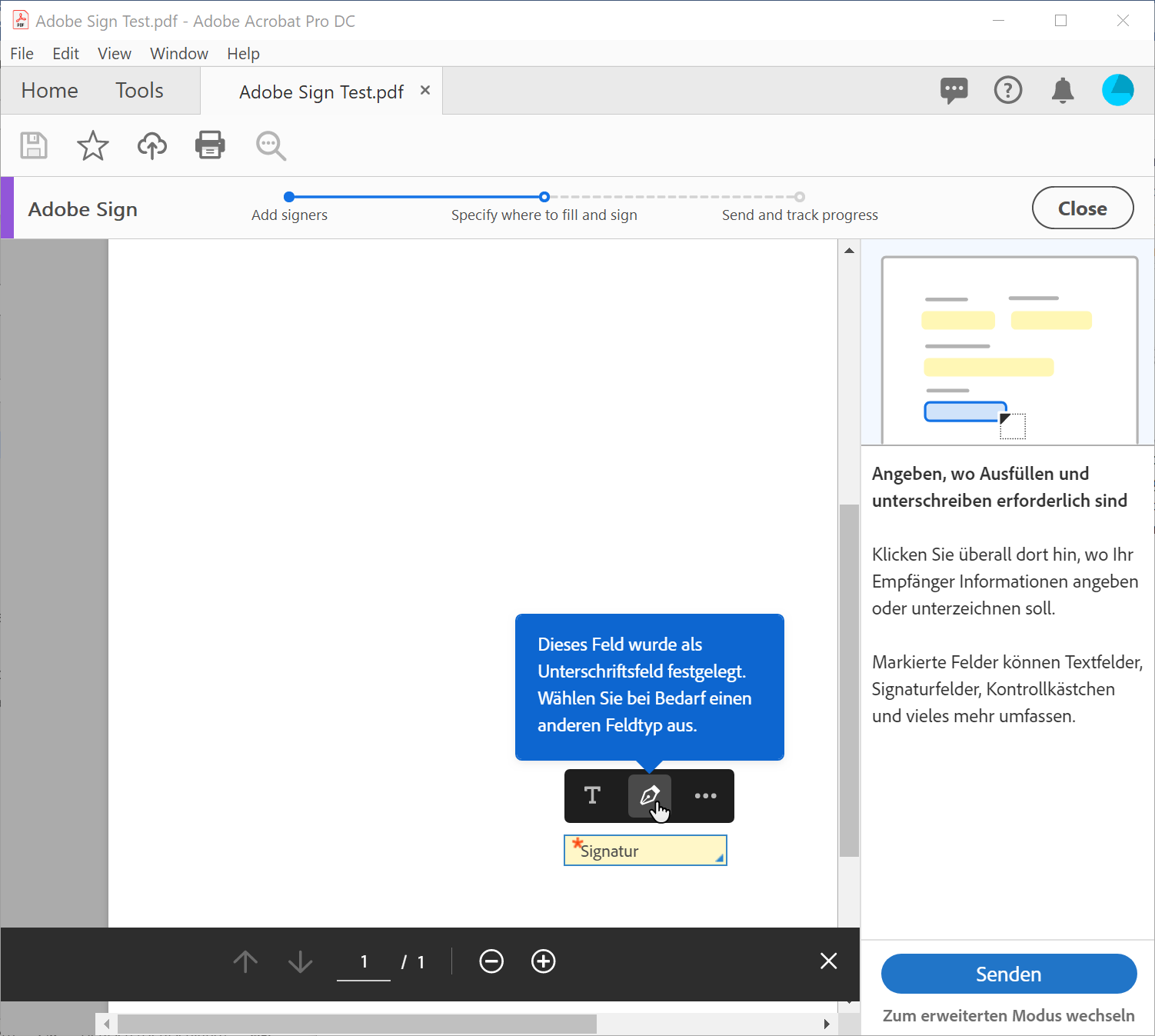
Task: Switch to the Tools tab
Action: click(139, 91)
